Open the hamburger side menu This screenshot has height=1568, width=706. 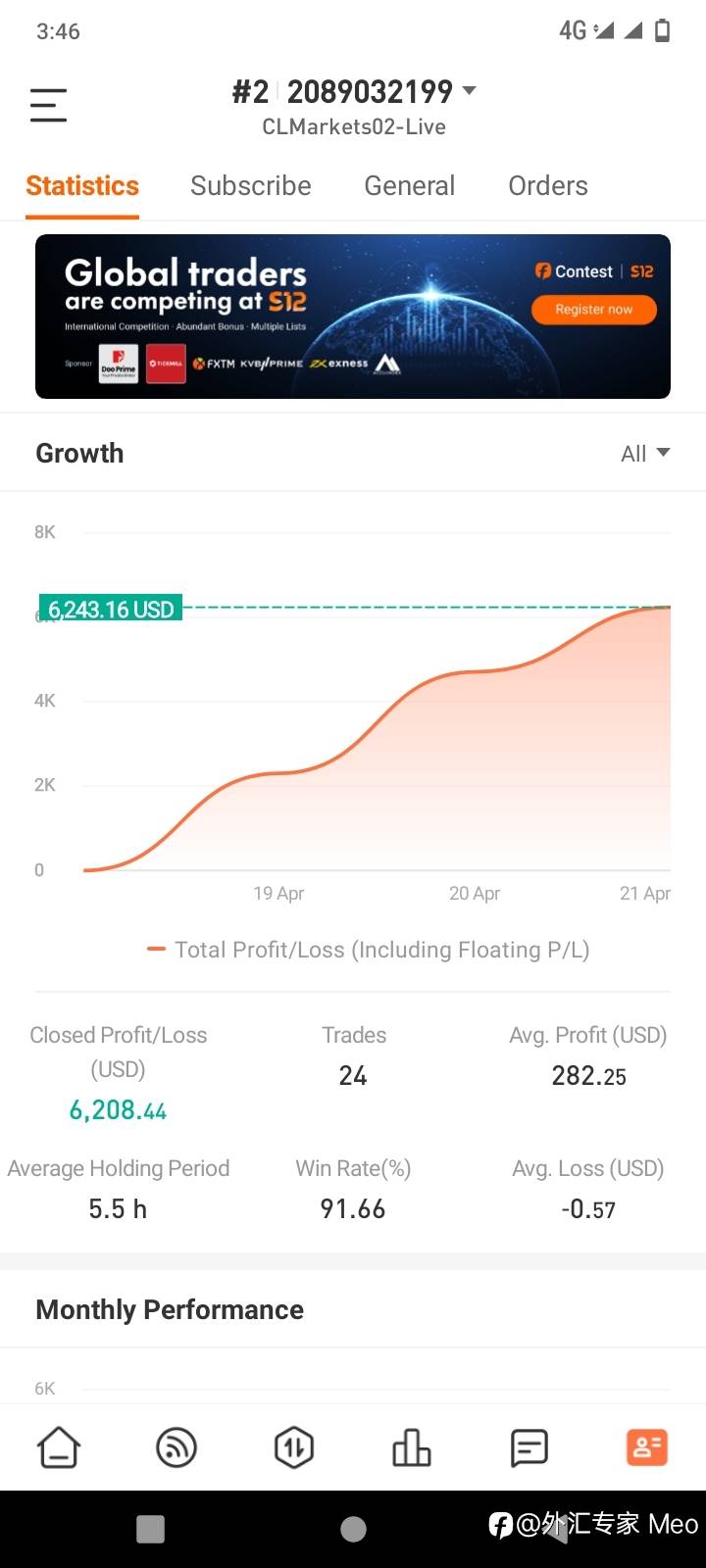click(x=48, y=105)
